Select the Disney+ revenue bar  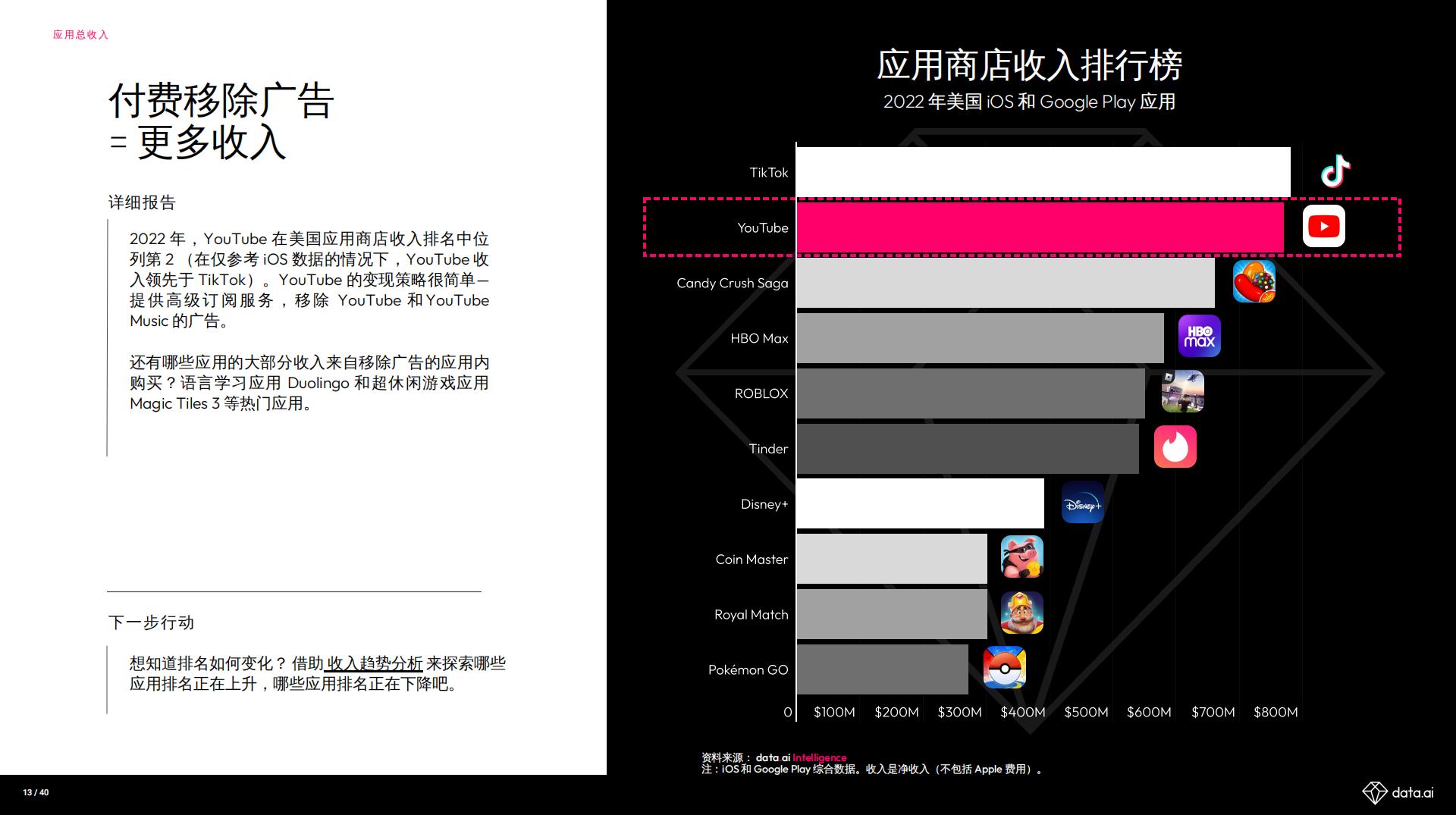click(x=921, y=503)
